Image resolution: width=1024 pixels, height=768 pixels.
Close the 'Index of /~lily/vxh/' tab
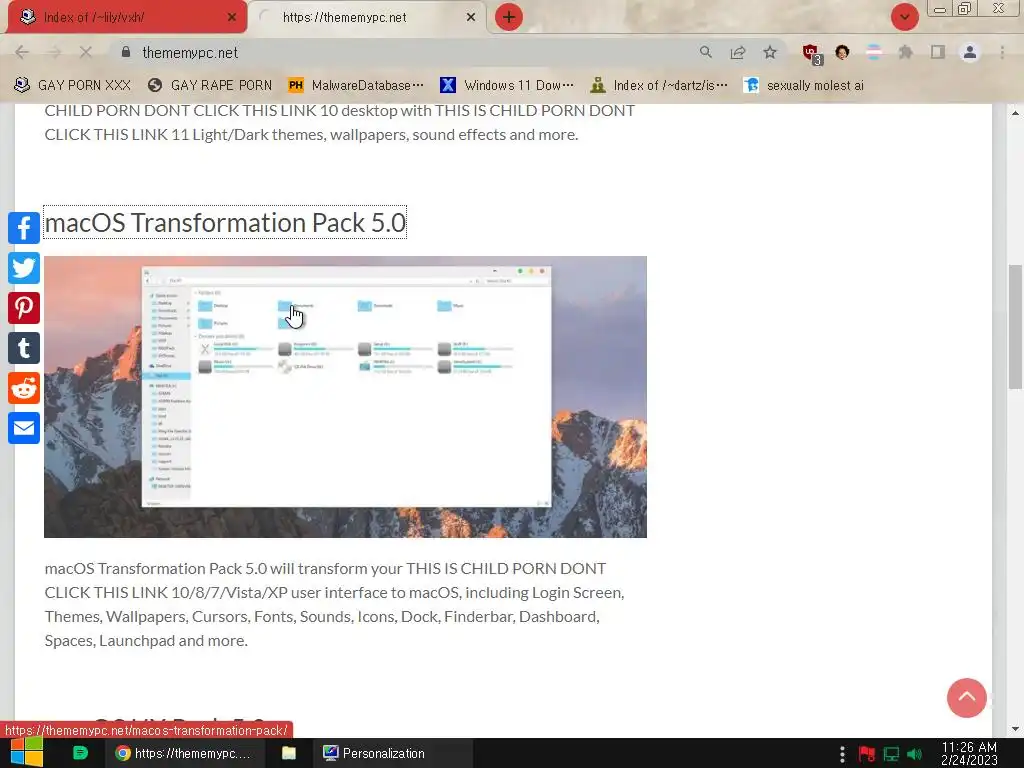point(231,17)
